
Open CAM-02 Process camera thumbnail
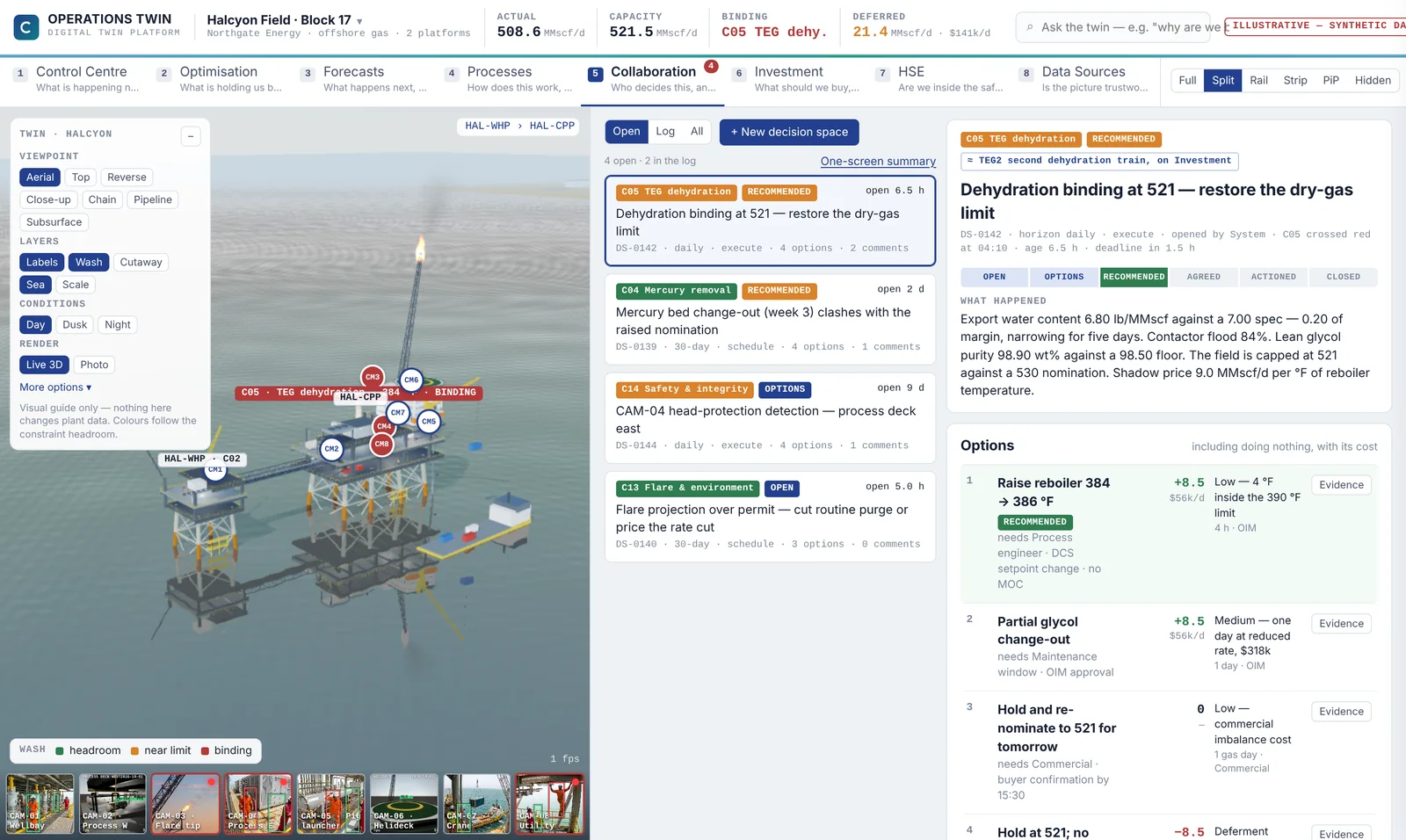(x=113, y=804)
